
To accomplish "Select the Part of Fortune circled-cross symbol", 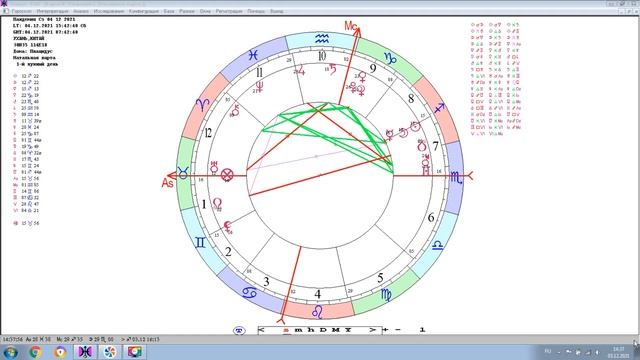I will 227,176.
